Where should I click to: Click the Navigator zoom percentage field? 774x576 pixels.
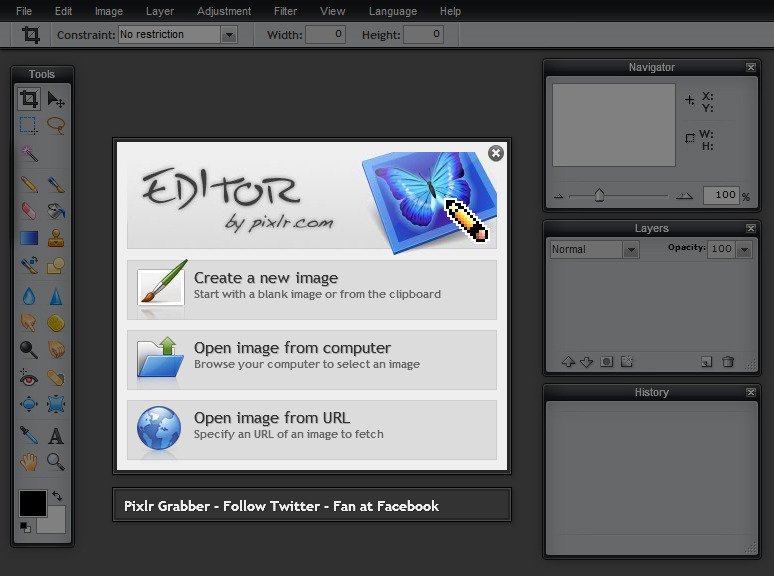[721, 195]
